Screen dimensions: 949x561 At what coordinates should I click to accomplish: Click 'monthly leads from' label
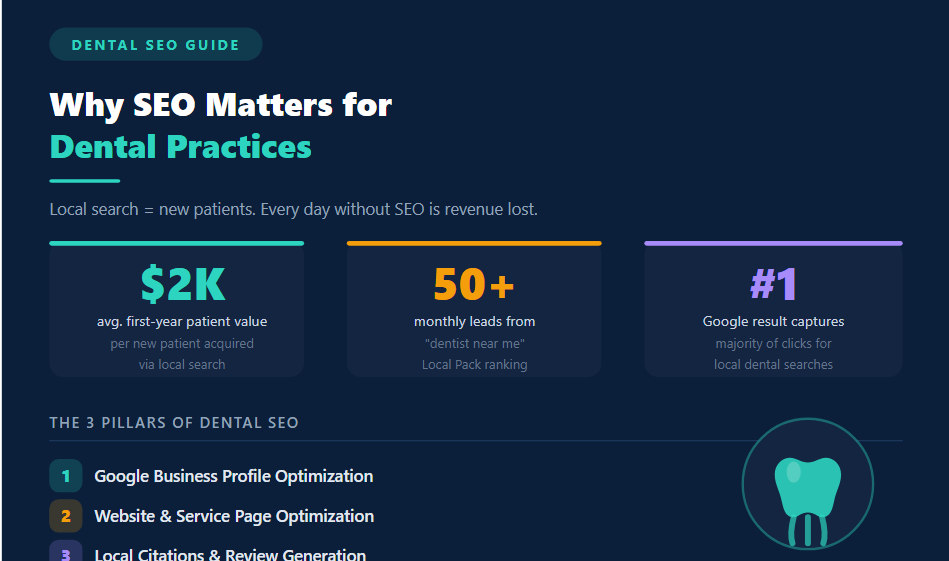click(x=474, y=321)
